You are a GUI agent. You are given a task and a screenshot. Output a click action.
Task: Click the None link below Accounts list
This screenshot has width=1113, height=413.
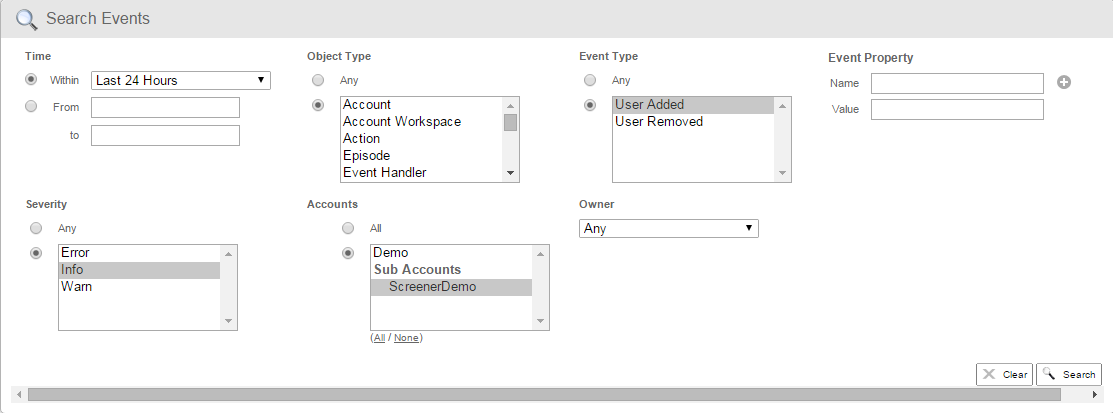coord(406,338)
